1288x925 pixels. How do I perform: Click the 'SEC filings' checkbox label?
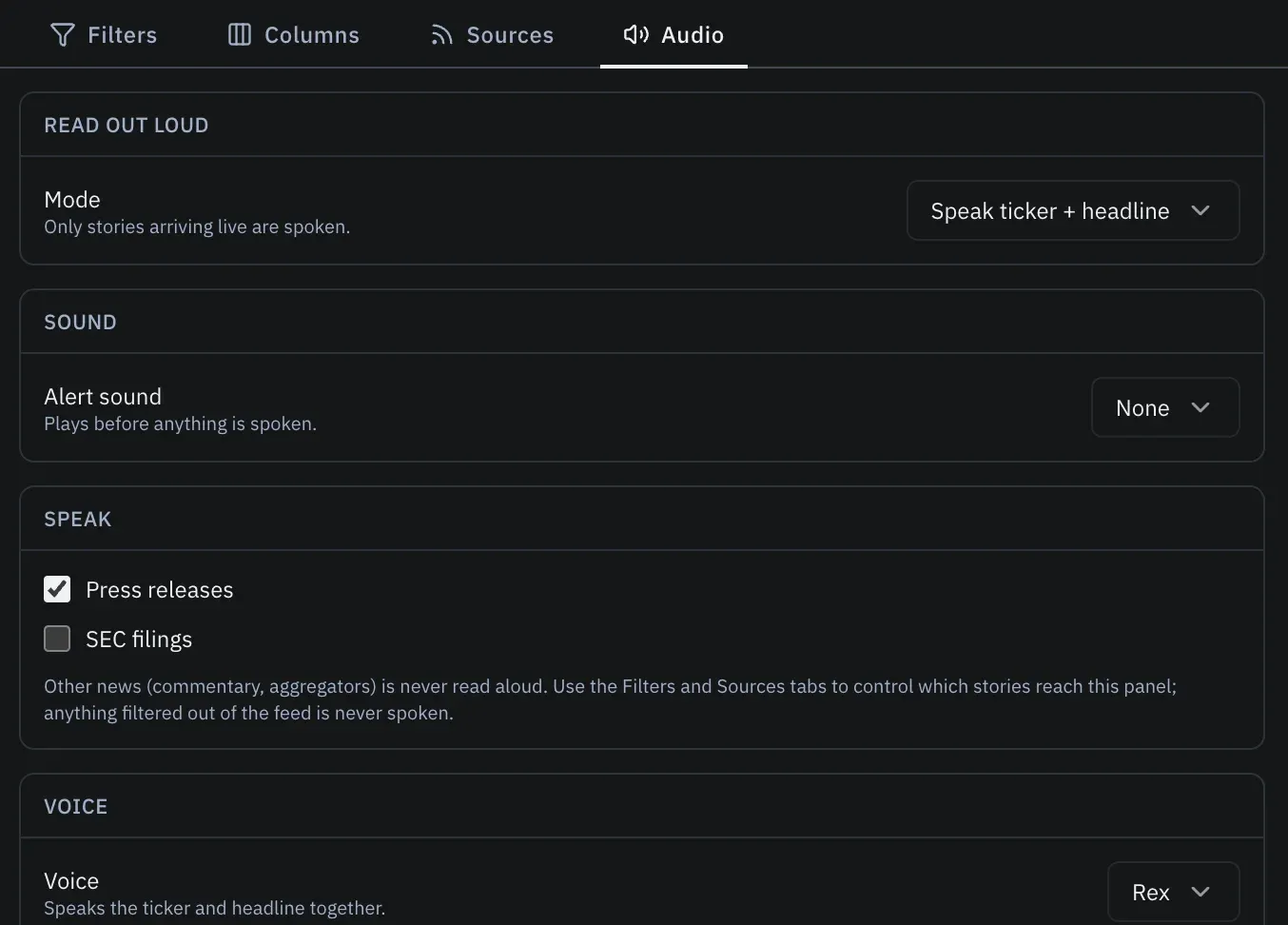(x=139, y=640)
